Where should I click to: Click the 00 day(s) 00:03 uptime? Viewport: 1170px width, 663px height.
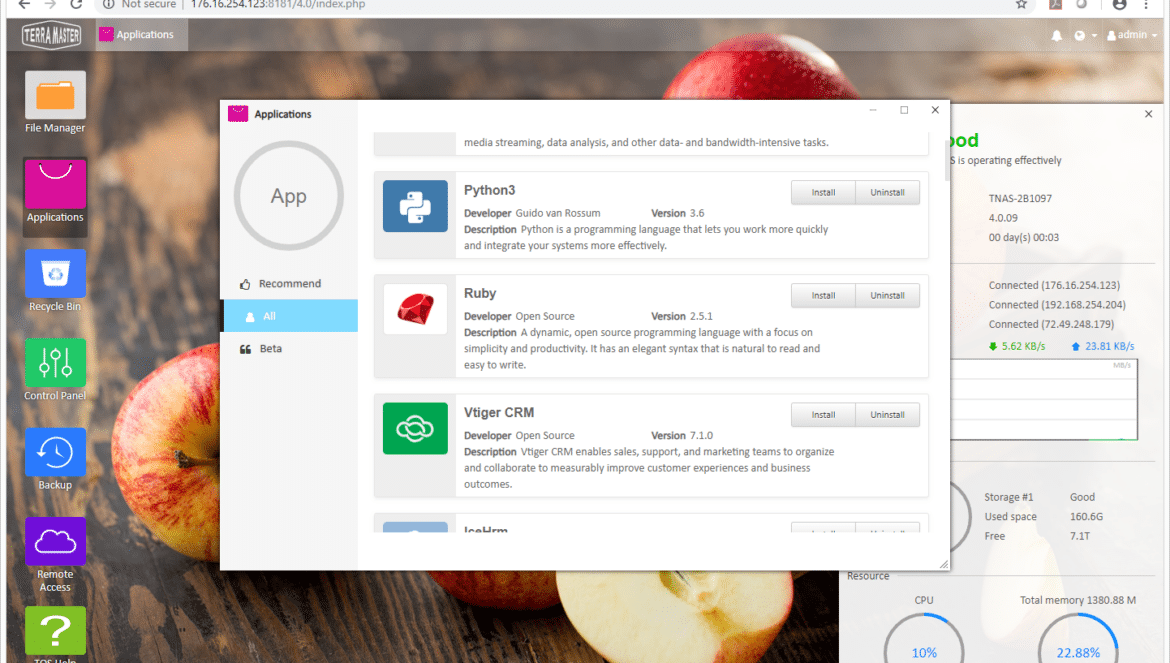(x=1024, y=237)
